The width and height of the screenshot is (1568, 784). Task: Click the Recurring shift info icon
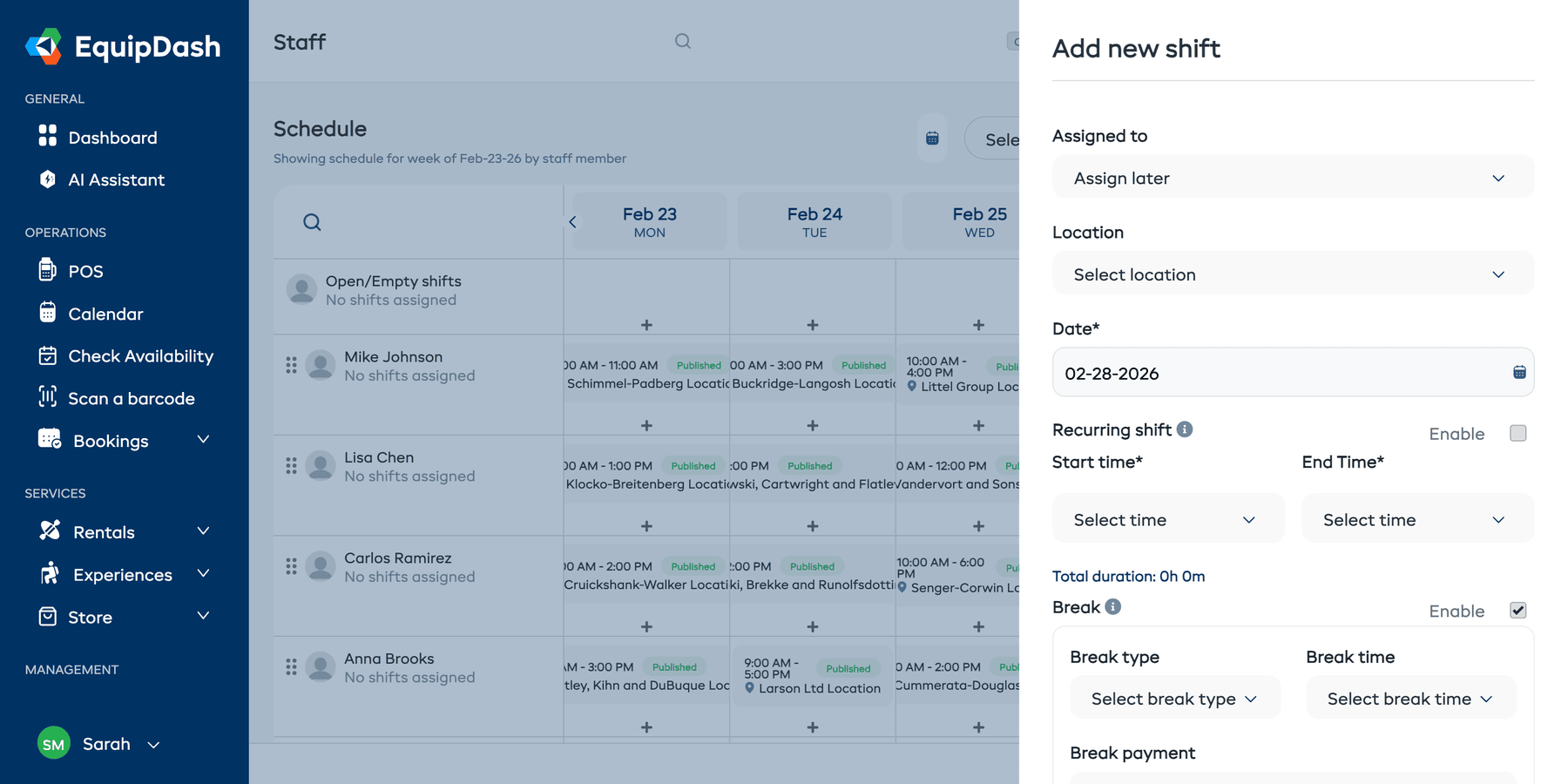pyautogui.click(x=1185, y=429)
